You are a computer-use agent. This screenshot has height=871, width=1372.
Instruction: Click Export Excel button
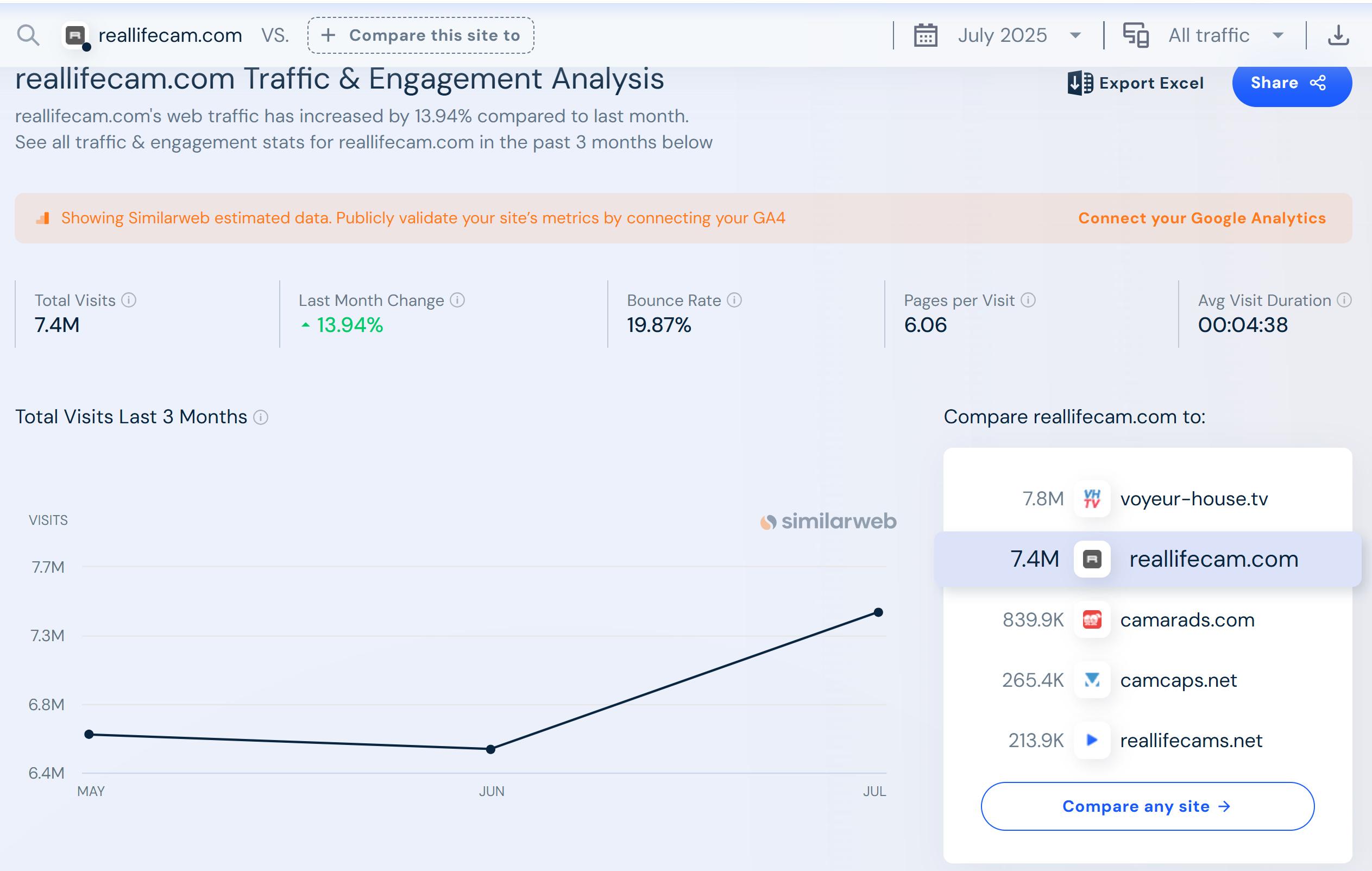pyautogui.click(x=1136, y=83)
